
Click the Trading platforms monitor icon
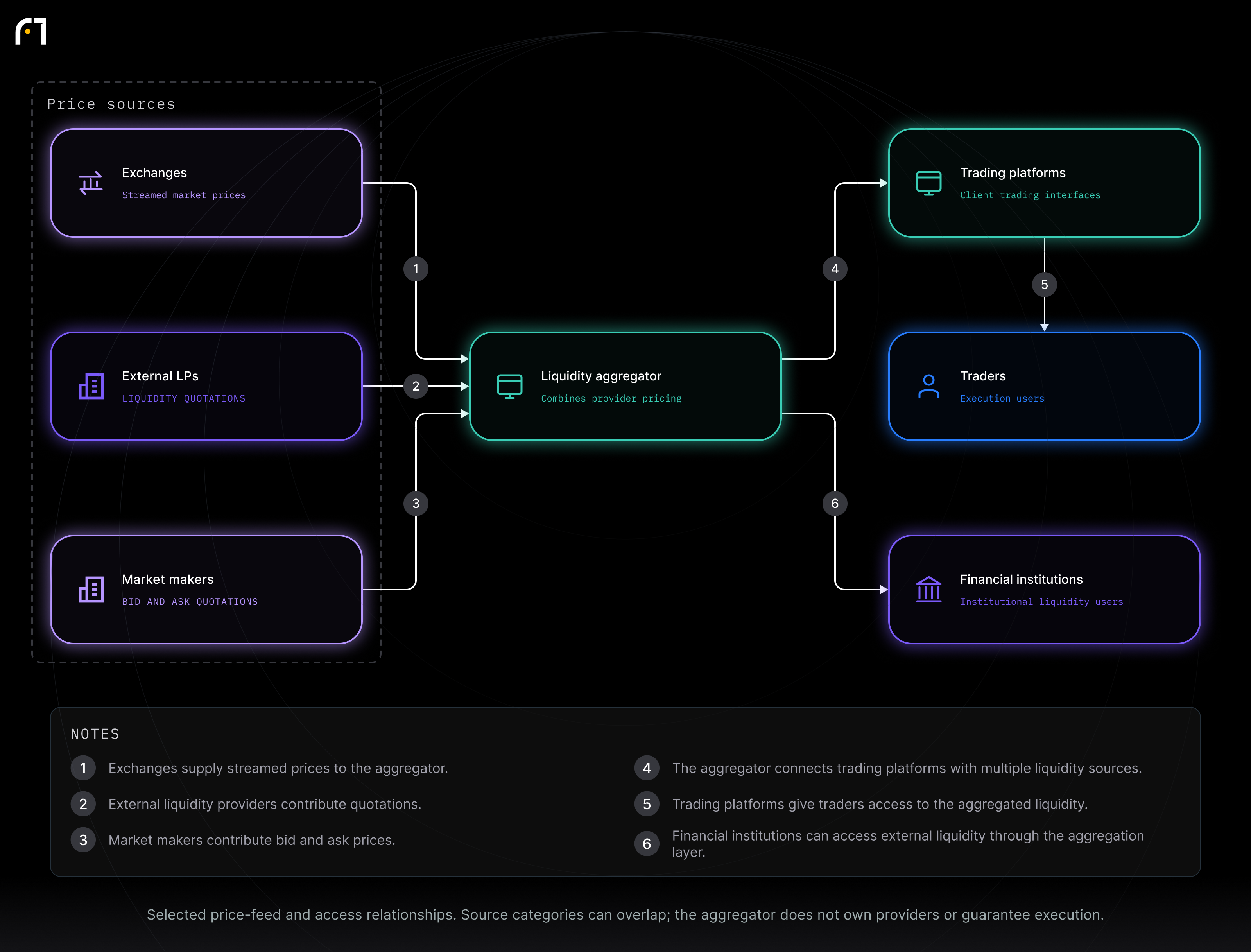(928, 183)
